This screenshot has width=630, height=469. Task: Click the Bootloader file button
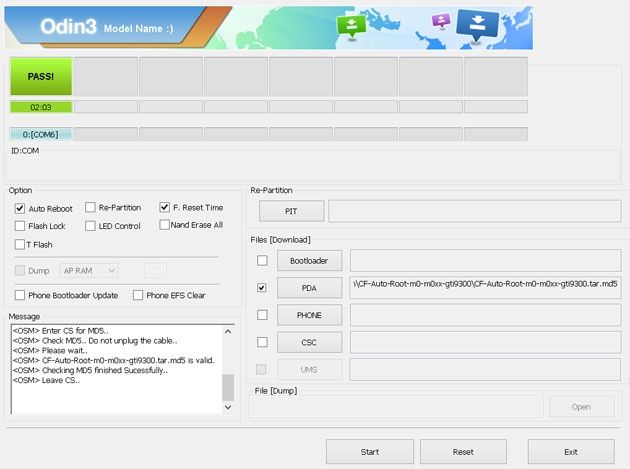[309, 260]
